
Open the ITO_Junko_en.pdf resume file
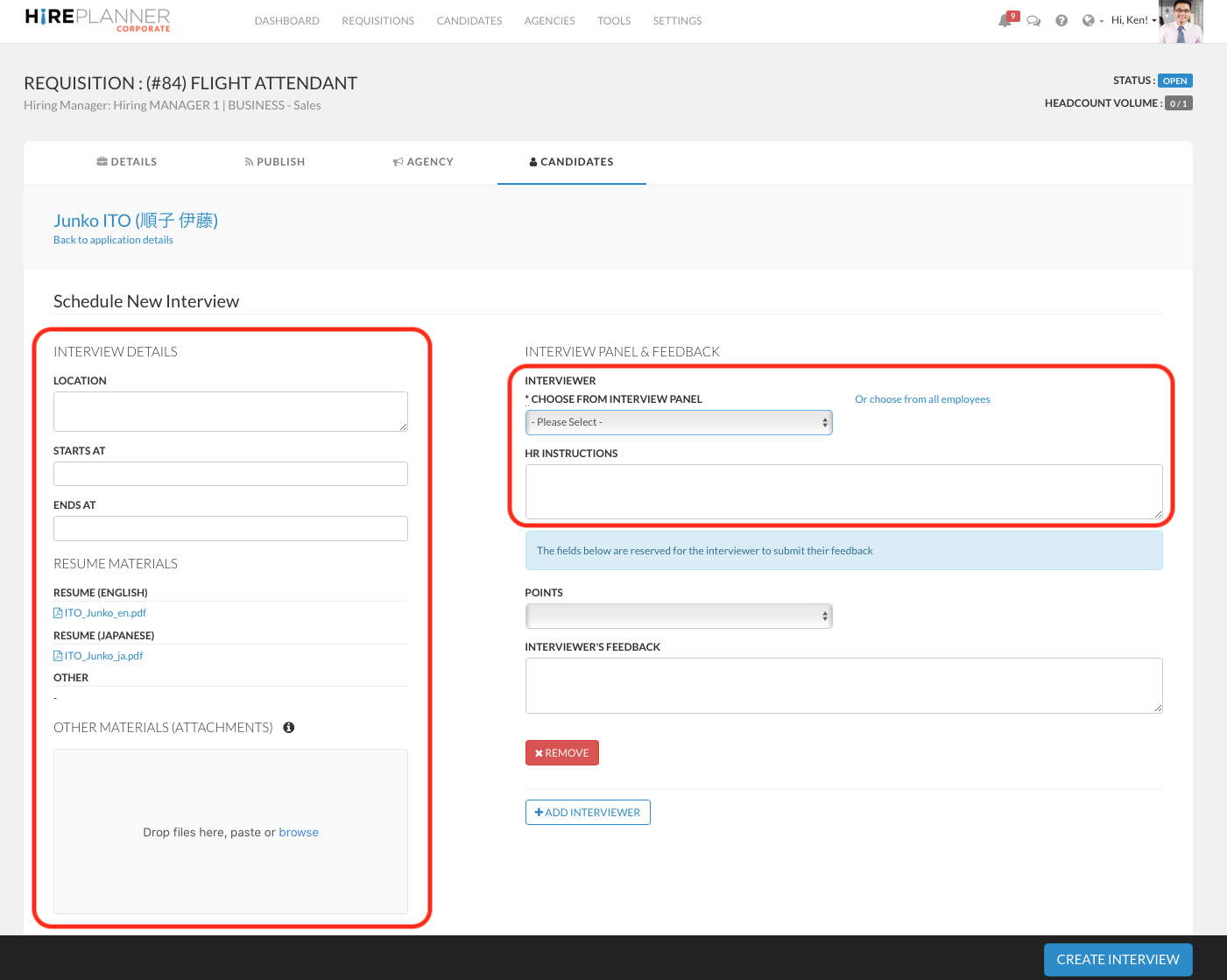click(x=104, y=613)
